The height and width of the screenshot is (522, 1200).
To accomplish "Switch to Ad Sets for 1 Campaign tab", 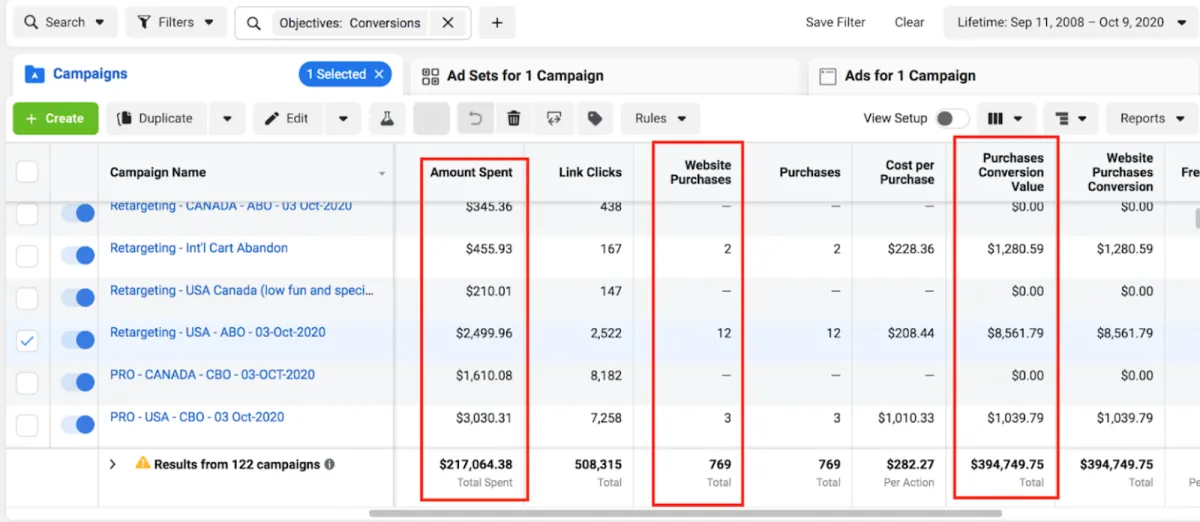I will (x=525, y=76).
